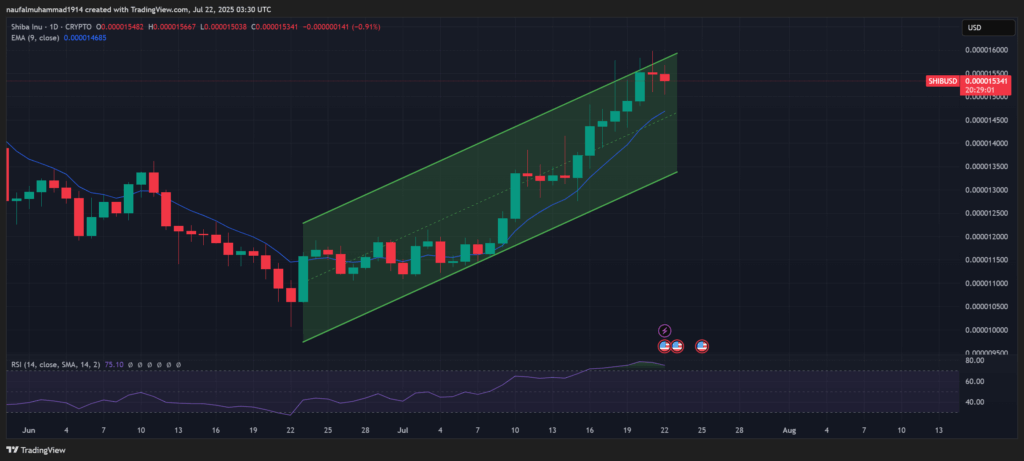Click the lower green channel trend line
The width and height of the screenshot is (1024, 461).
[490, 256]
